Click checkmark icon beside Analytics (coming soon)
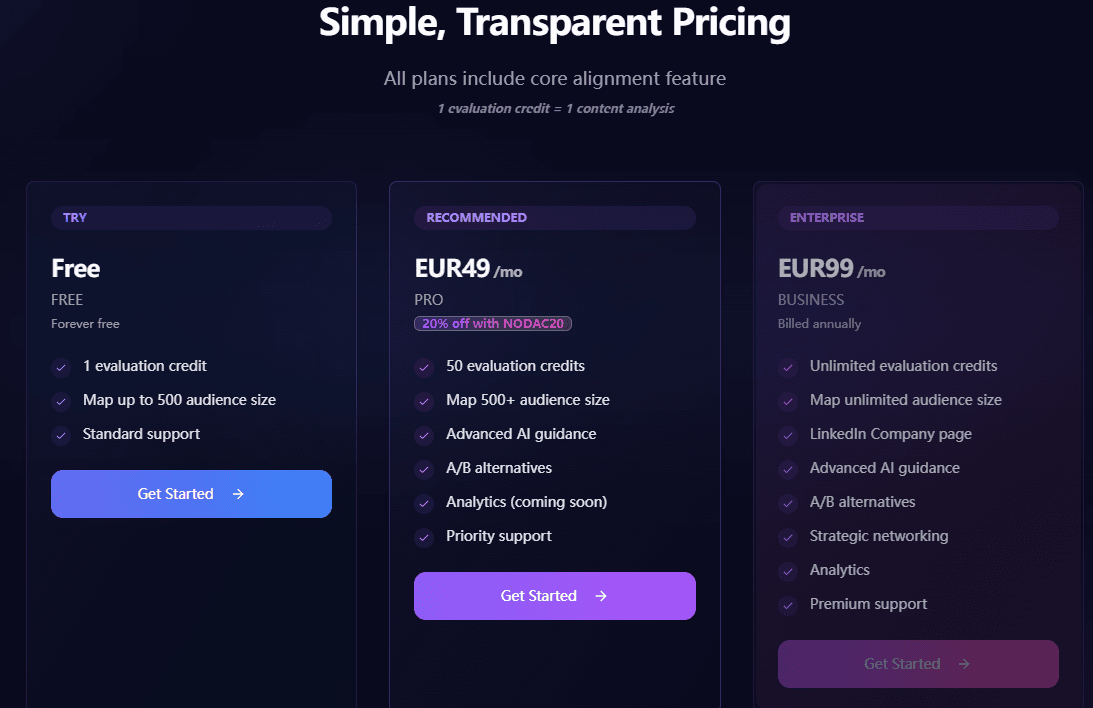This screenshot has height=708, width=1093. [x=424, y=503]
